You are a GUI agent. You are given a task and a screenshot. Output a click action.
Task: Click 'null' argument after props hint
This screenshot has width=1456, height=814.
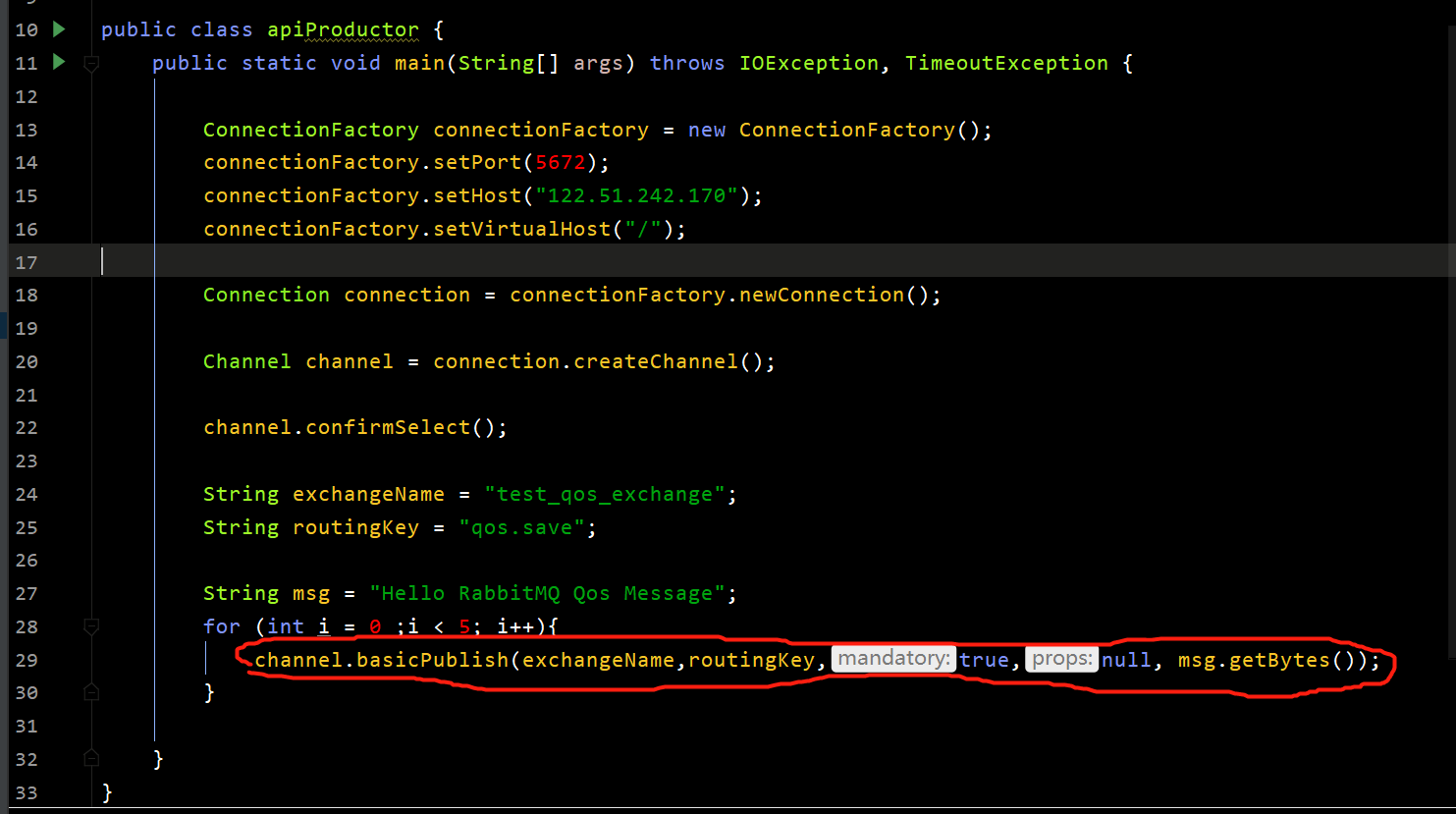tap(1126, 660)
